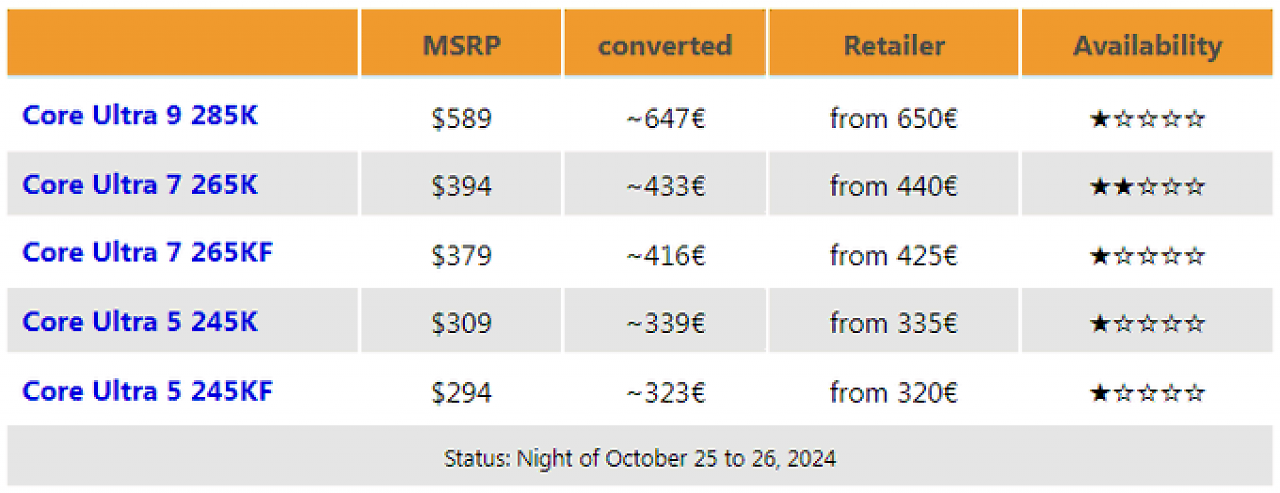
Task: Click the Availability column header
Action: point(1148,45)
